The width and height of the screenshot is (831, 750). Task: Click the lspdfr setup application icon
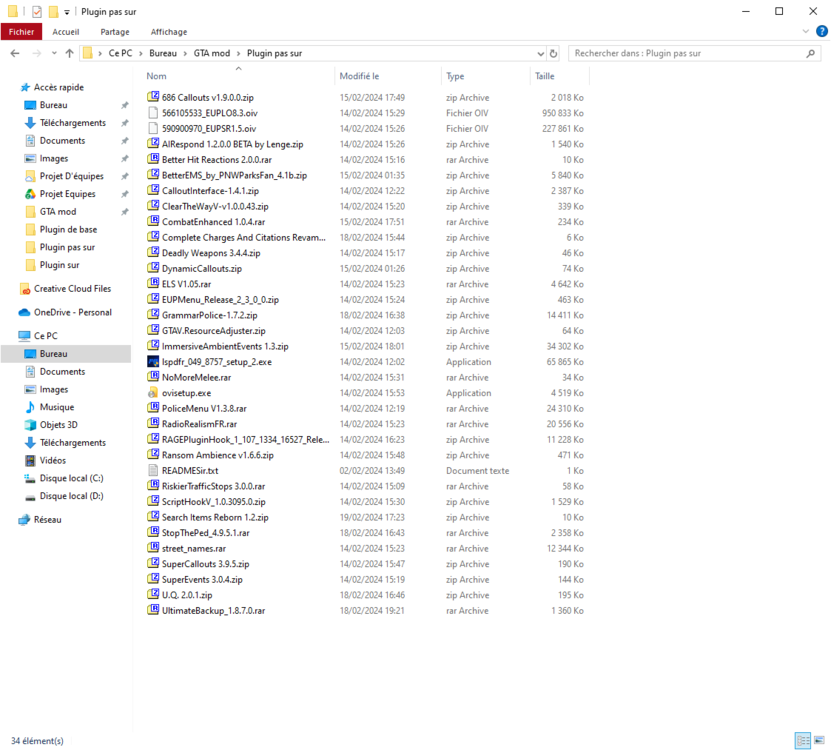tap(153, 361)
